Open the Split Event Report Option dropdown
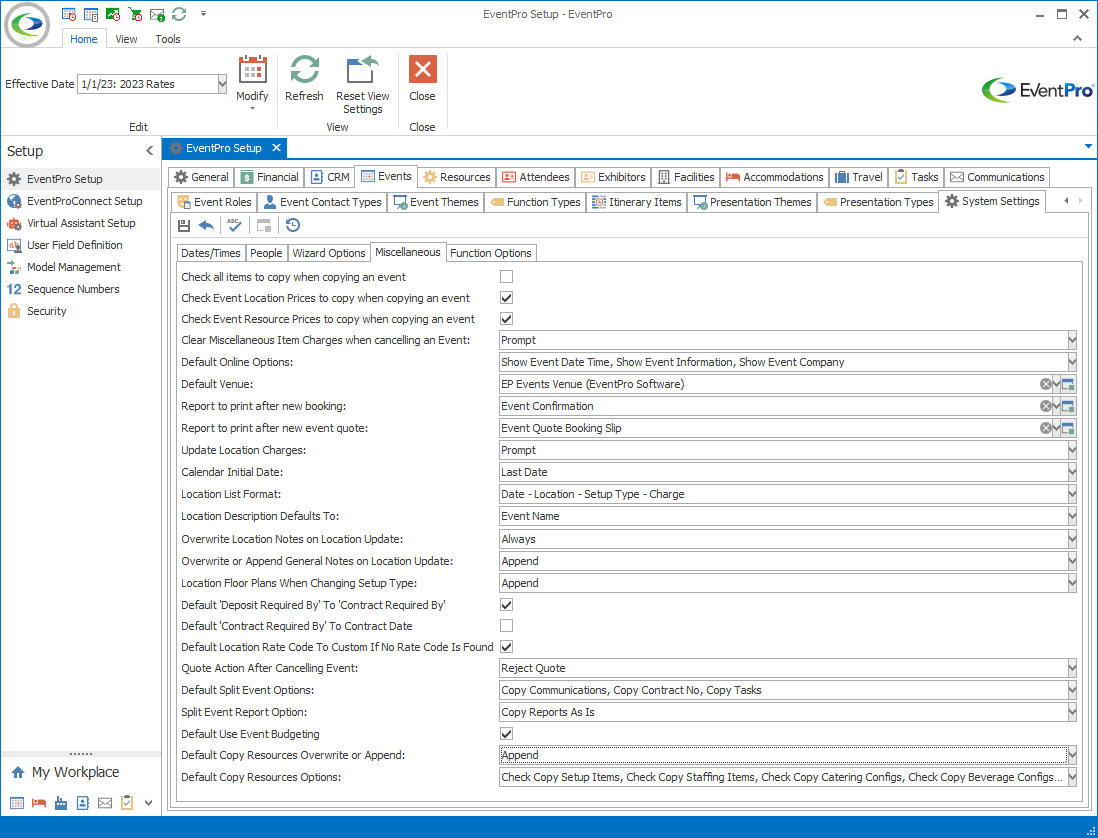 click(1072, 712)
